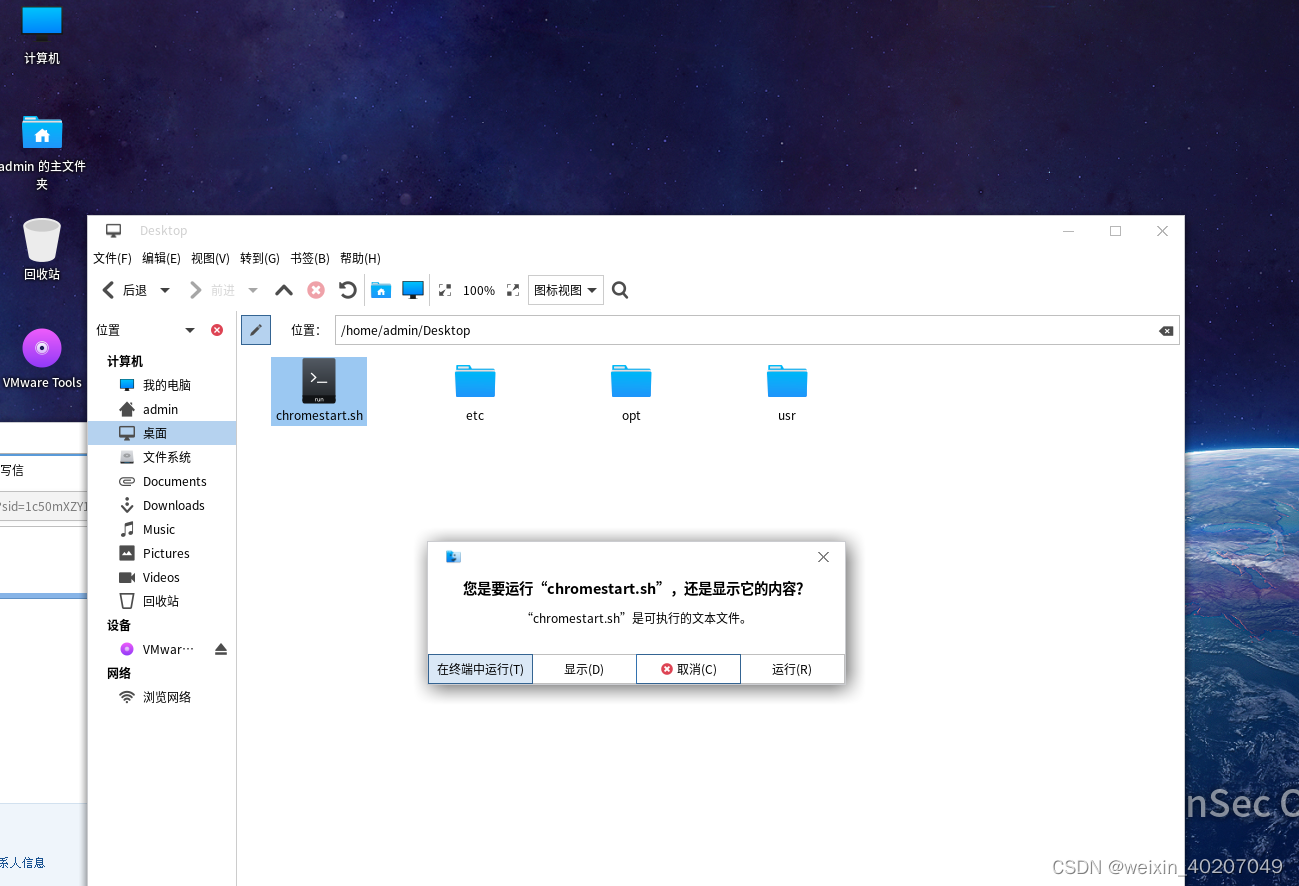
Task: Click 在终端中运行(T) in the dialog
Action: click(480, 669)
